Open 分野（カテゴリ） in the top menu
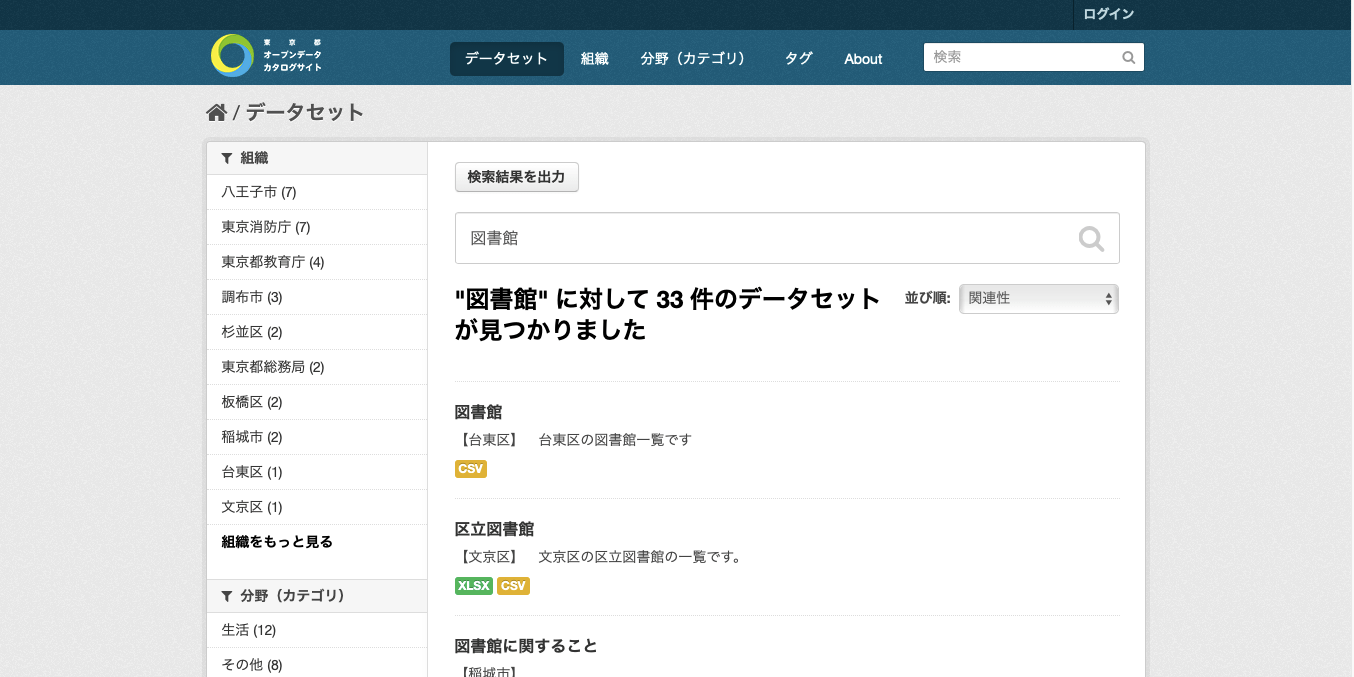The width and height of the screenshot is (1354, 677). pyautogui.click(x=694, y=59)
